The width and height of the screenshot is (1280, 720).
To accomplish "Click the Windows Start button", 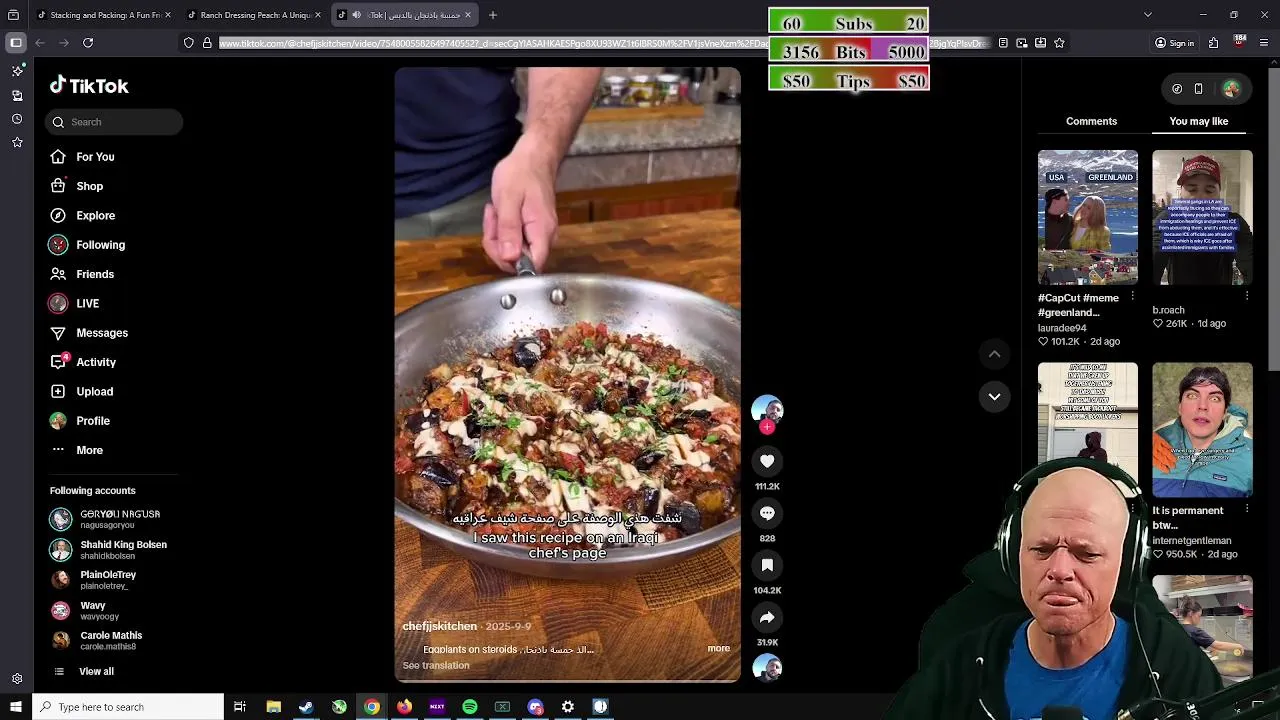I will pyautogui.click(x=15, y=707).
